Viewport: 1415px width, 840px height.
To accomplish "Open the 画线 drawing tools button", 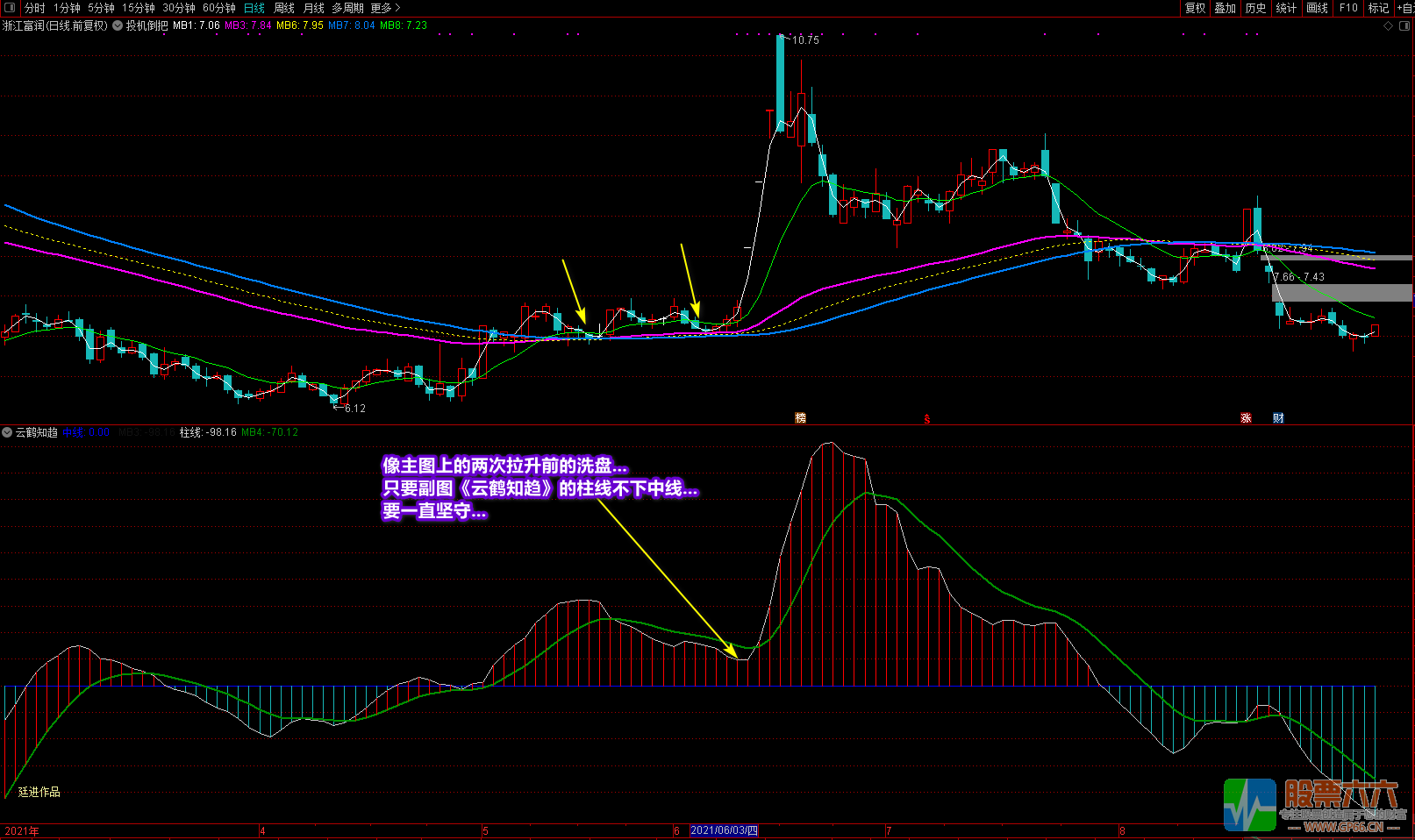I will pos(1317,8).
